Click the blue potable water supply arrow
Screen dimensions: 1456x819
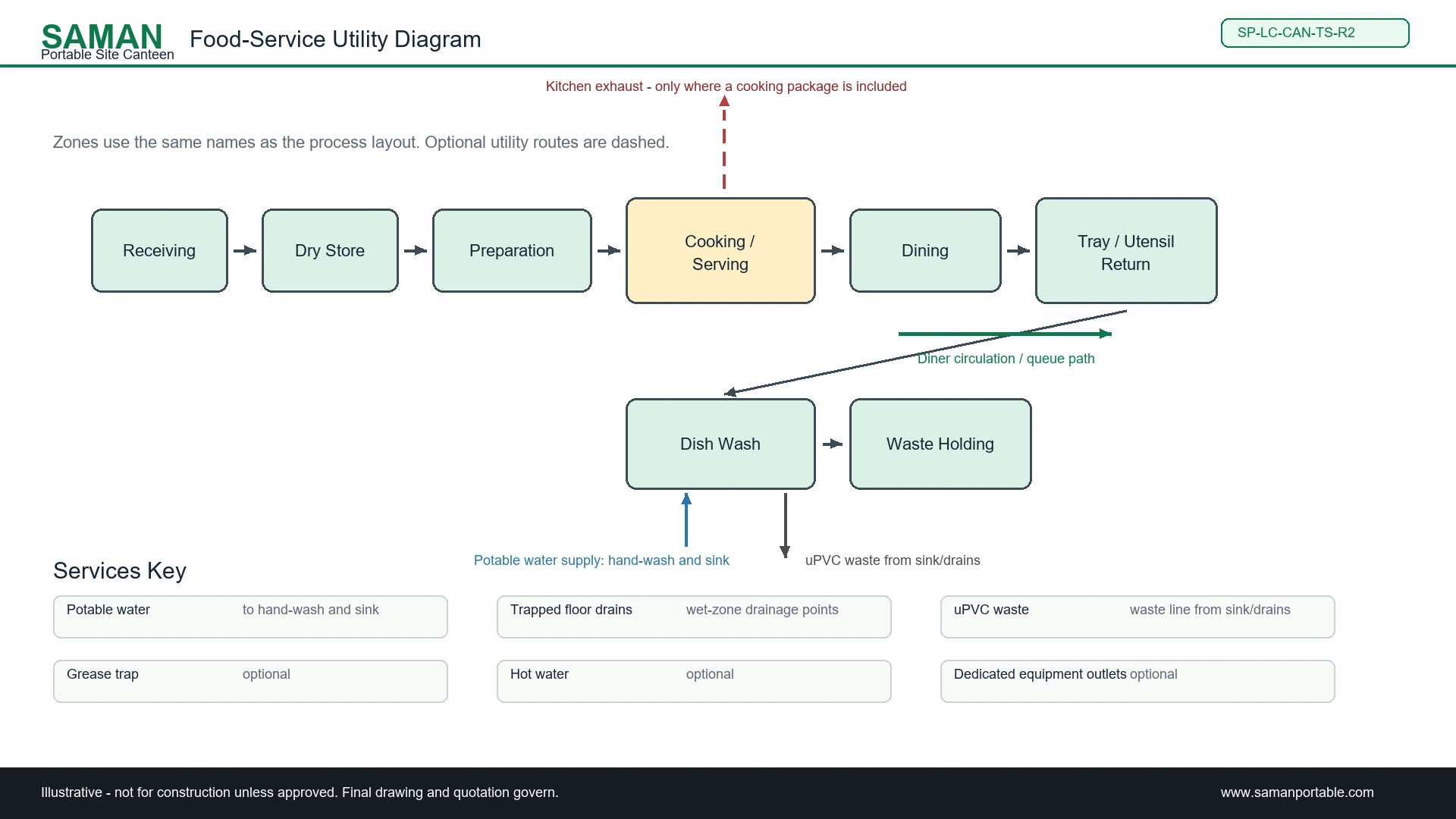[x=686, y=519]
